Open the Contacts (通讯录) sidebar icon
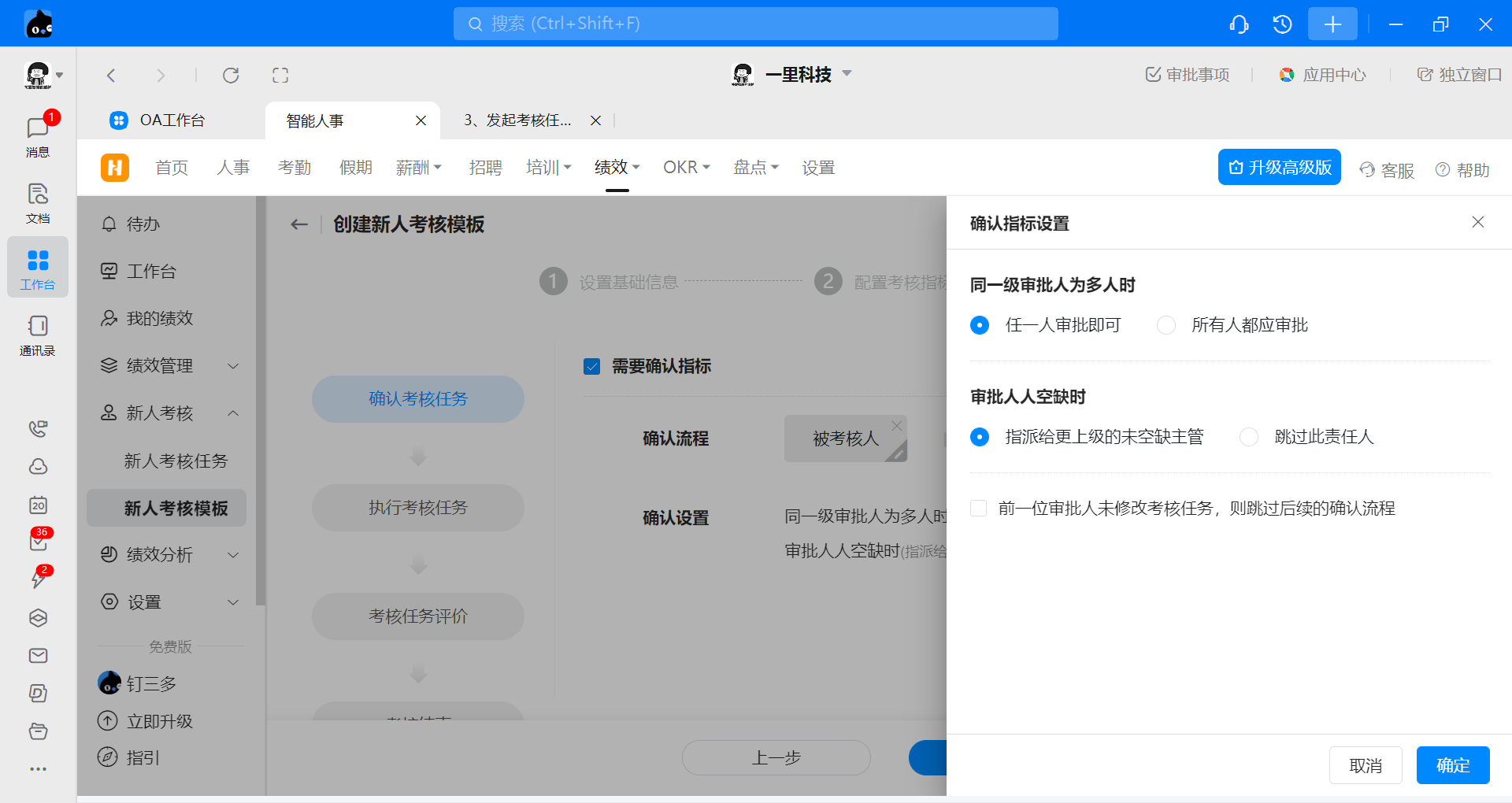This screenshot has width=1512, height=803. pyautogui.click(x=37, y=335)
